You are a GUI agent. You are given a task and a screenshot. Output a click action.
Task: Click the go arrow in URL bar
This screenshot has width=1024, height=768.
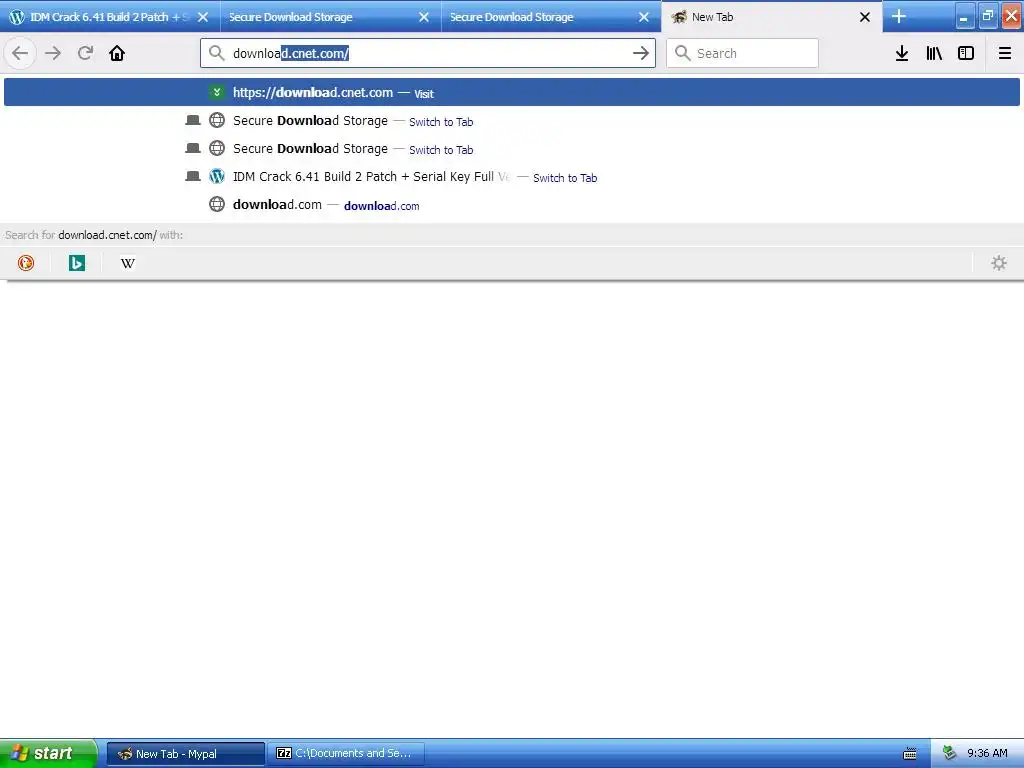coord(641,53)
